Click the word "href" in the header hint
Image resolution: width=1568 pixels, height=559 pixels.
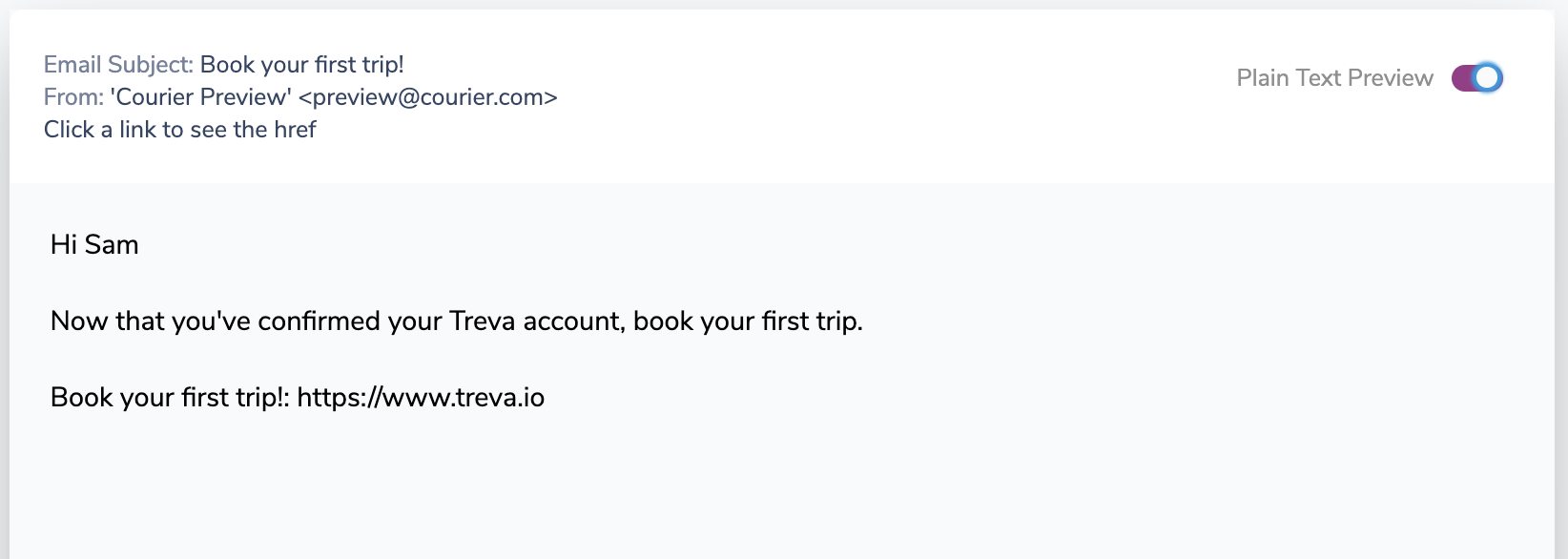295,130
